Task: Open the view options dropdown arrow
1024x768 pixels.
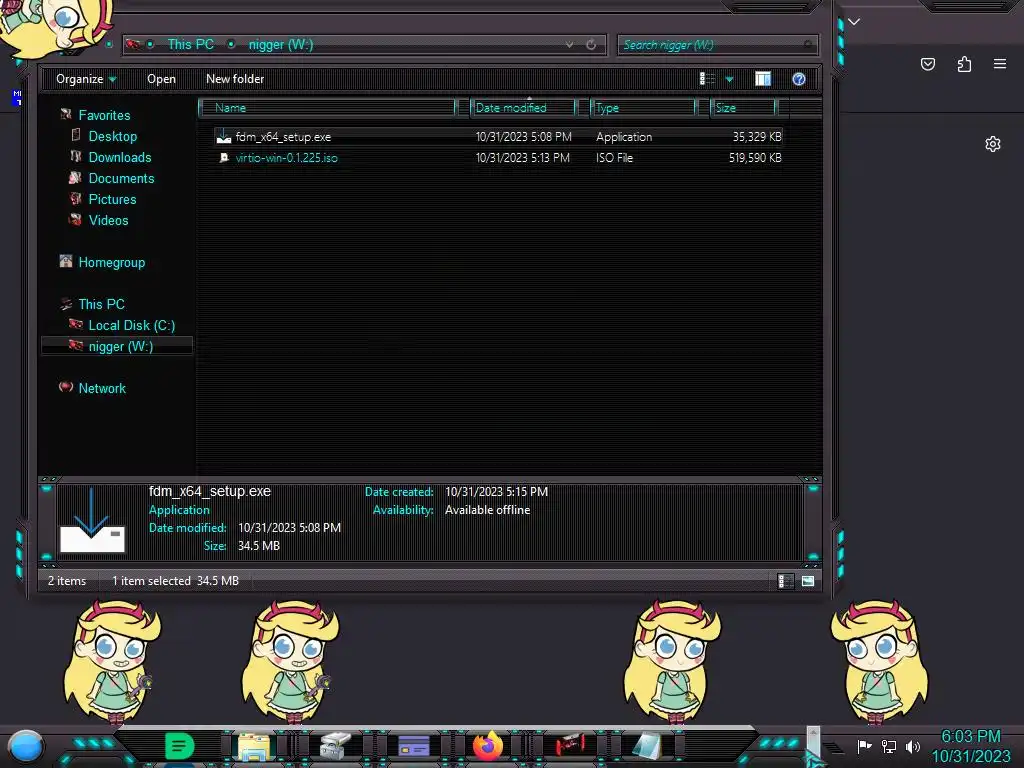Action: point(729,79)
